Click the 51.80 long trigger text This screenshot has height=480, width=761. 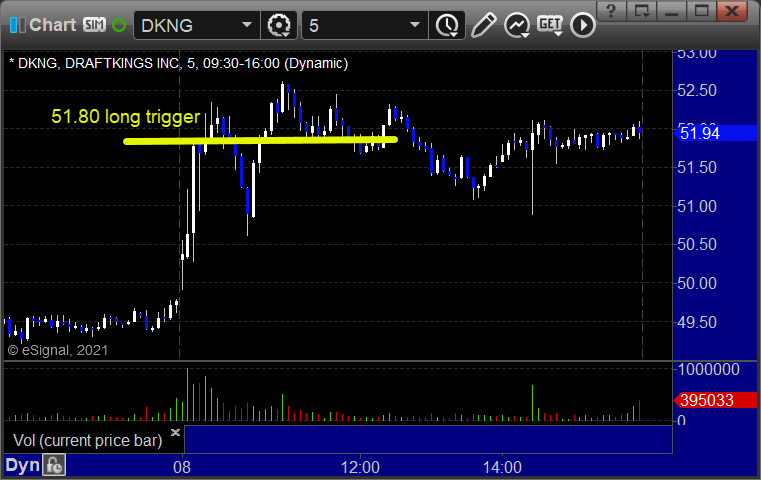click(x=125, y=116)
